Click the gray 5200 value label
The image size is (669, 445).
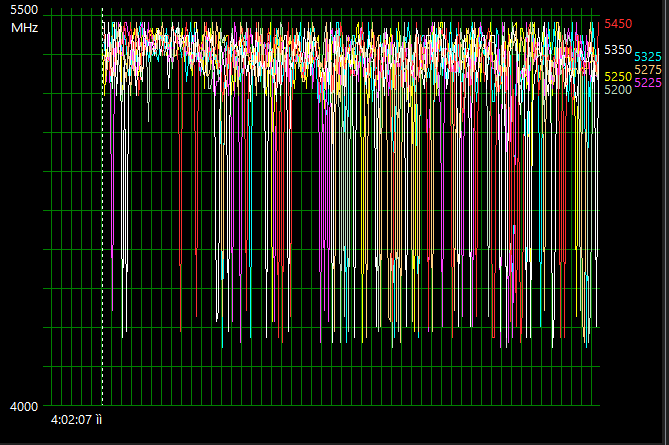[618, 90]
